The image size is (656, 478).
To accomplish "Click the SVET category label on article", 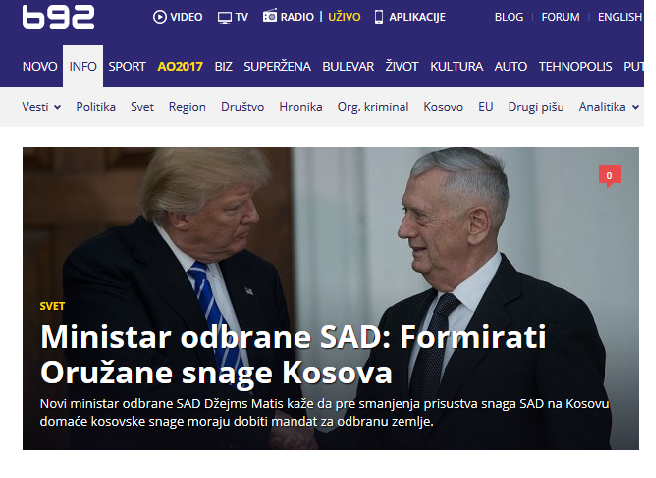I will pos(52,306).
